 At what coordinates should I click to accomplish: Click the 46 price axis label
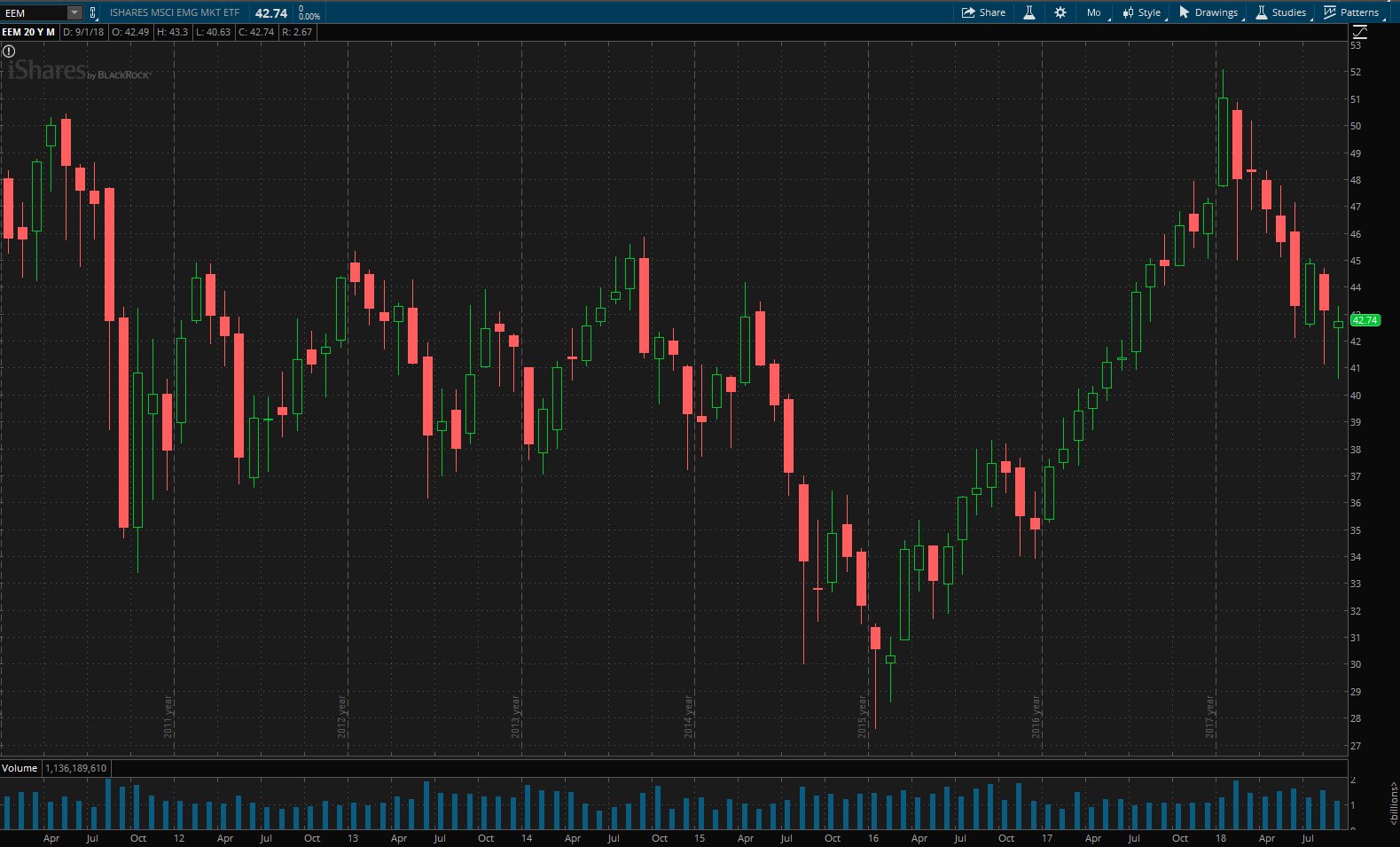[x=1356, y=234]
